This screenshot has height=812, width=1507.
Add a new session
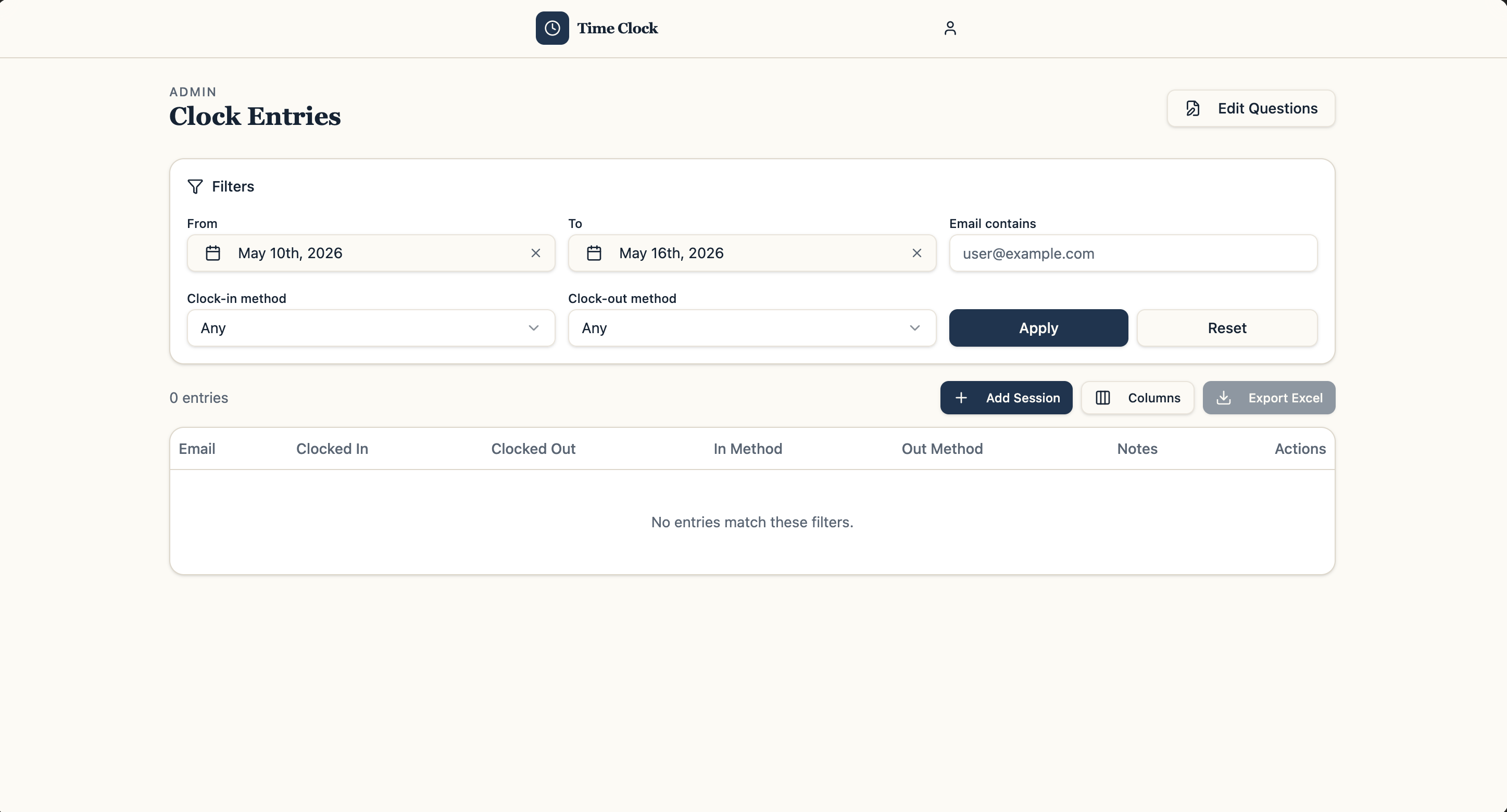(1006, 398)
